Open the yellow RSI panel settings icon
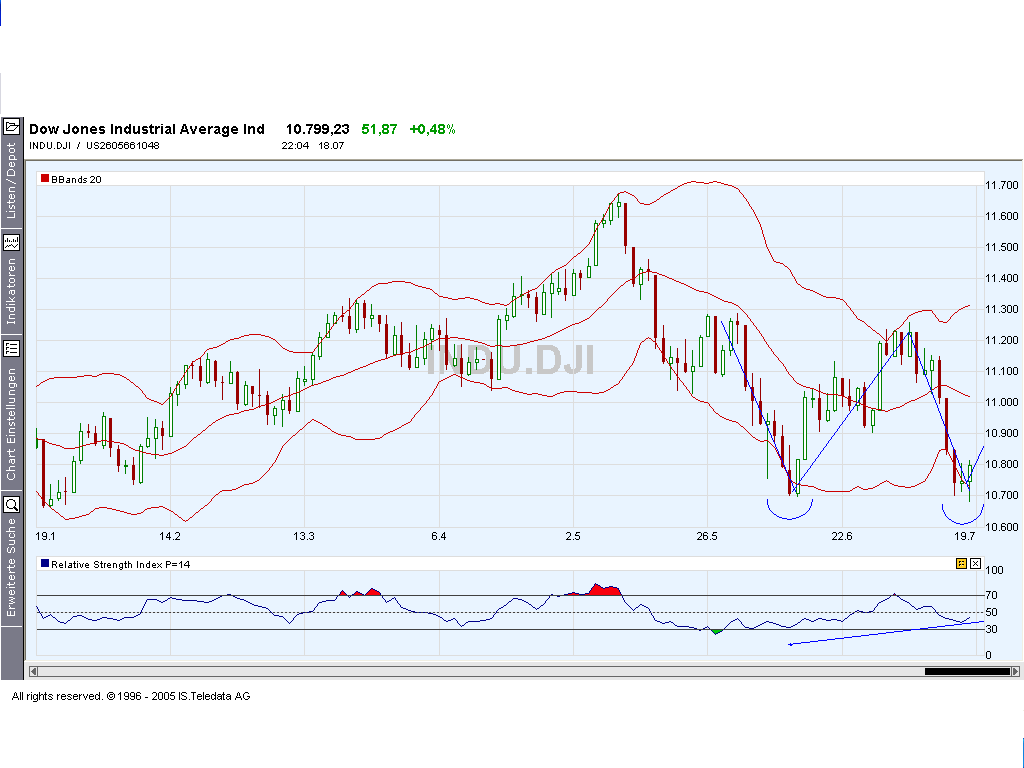 pos(961,564)
